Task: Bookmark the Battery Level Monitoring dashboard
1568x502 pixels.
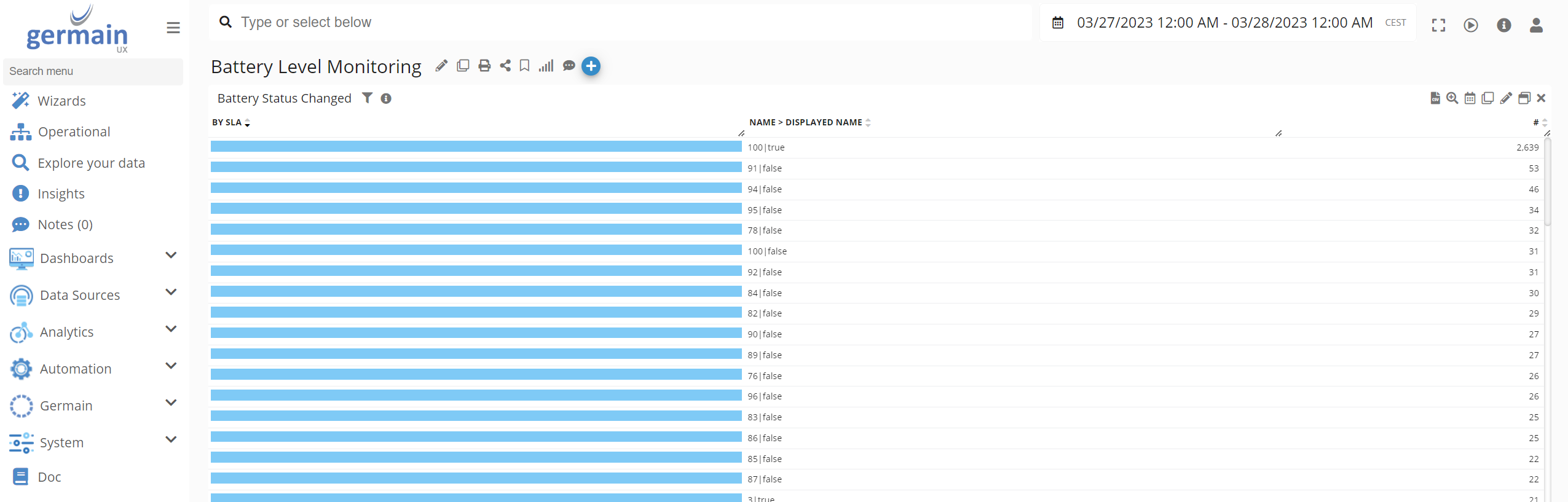Action: click(x=524, y=66)
